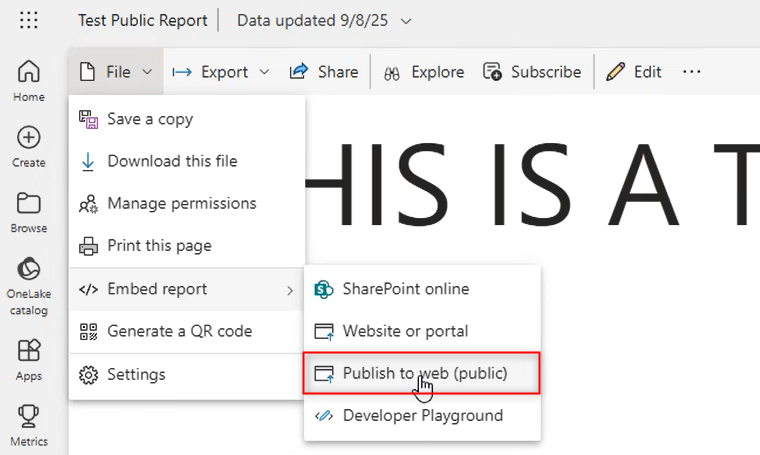Select Publish to web (public)
Image resolution: width=760 pixels, height=455 pixels.
pos(422,373)
